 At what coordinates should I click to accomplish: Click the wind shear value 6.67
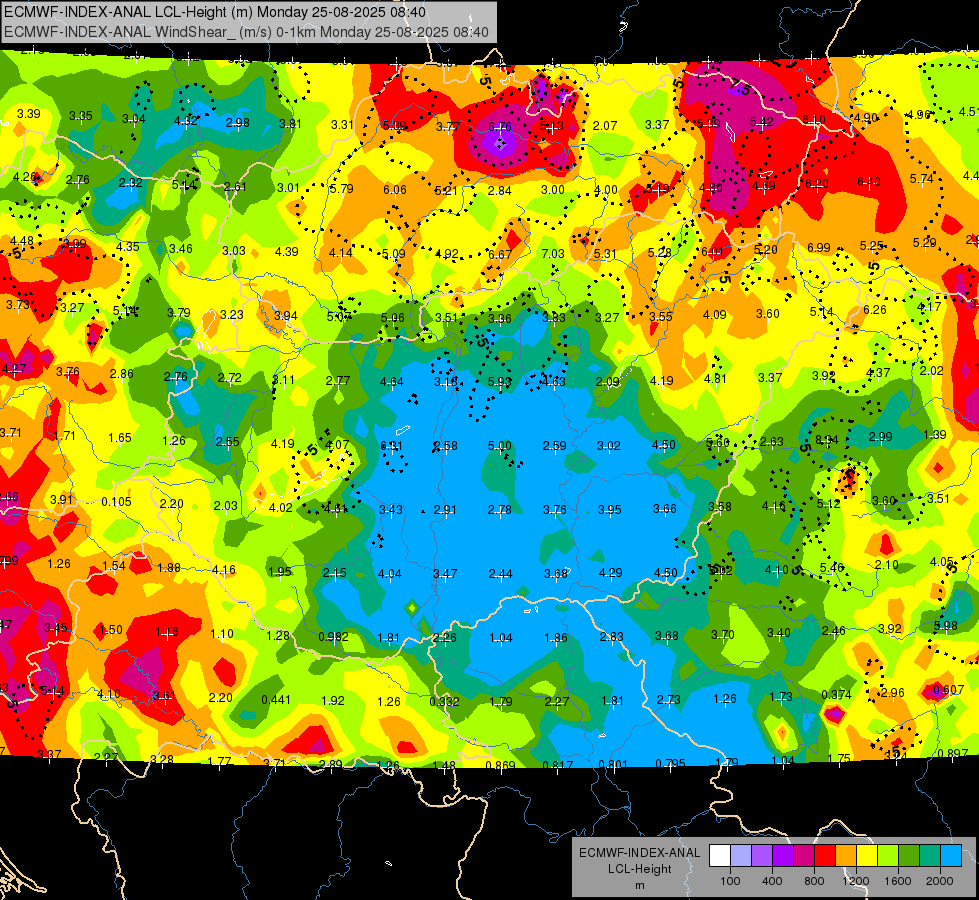coord(499,254)
